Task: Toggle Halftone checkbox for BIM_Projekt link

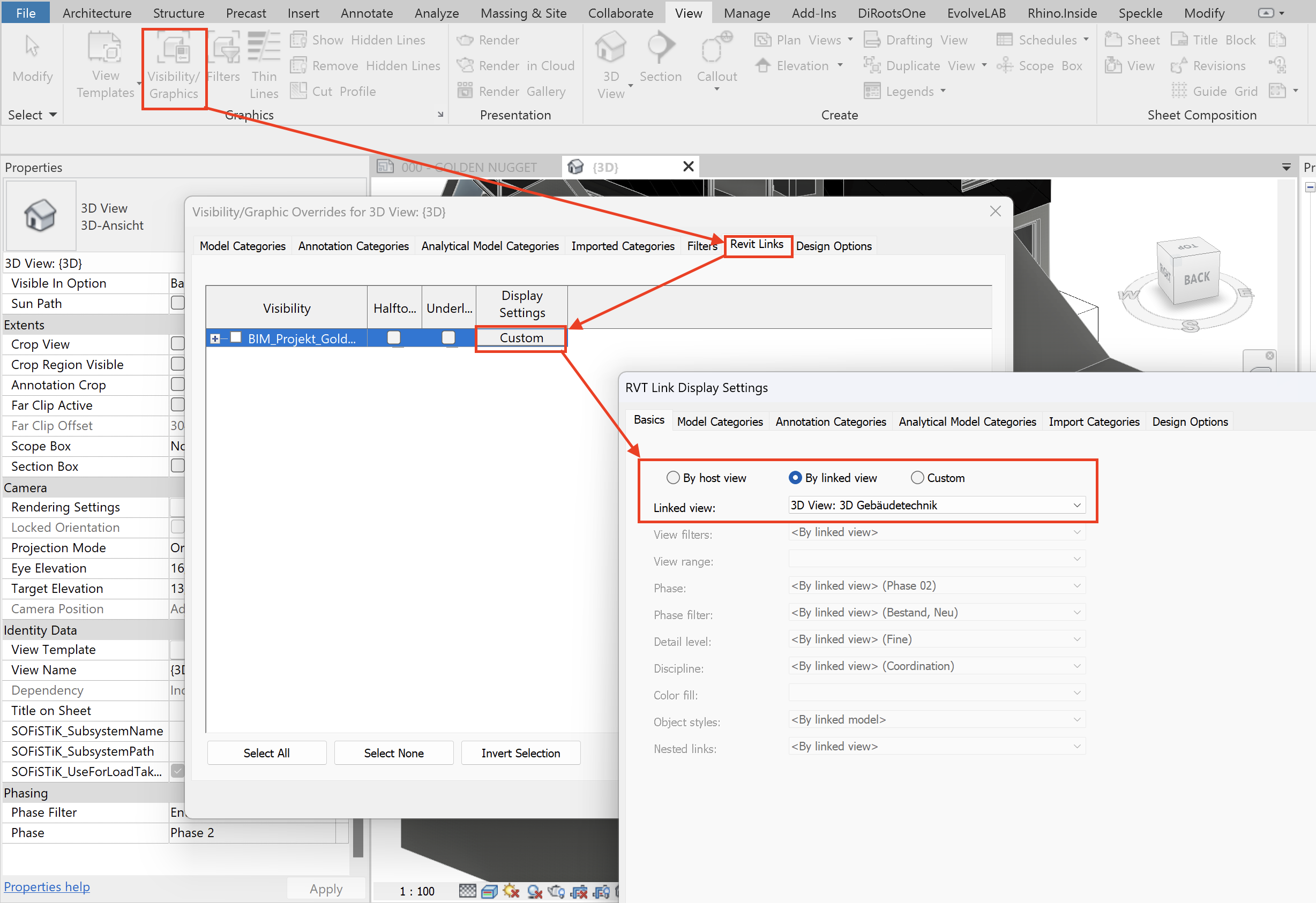Action: (393, 338)
